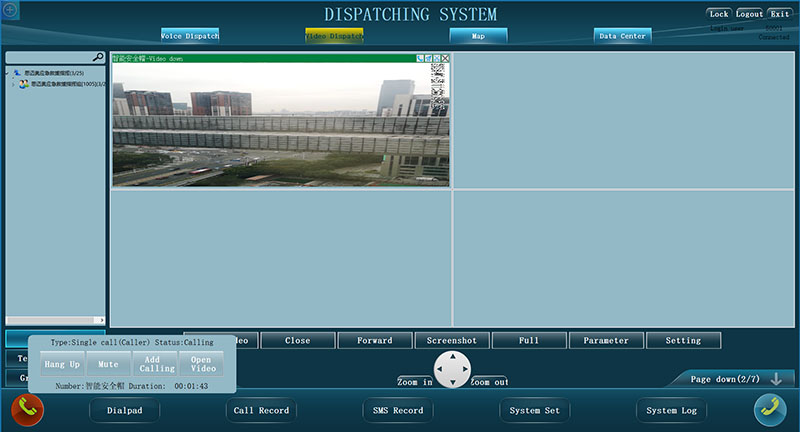Image resolution: width=800 pixels, height=432 pixels.
Task: Click the search magnifier icon in the sidebar
Action: coord(98,58)
